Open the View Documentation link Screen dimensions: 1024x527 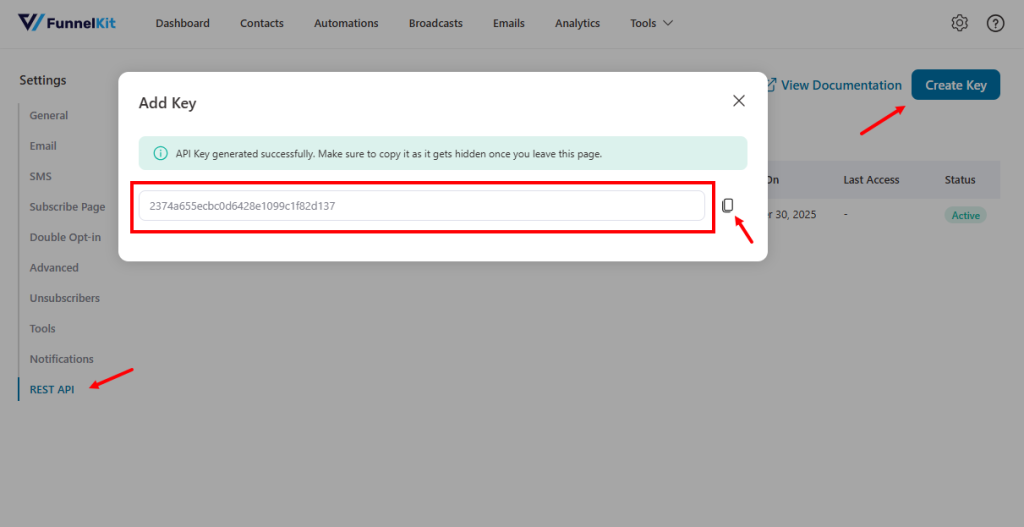coord(841,85)
